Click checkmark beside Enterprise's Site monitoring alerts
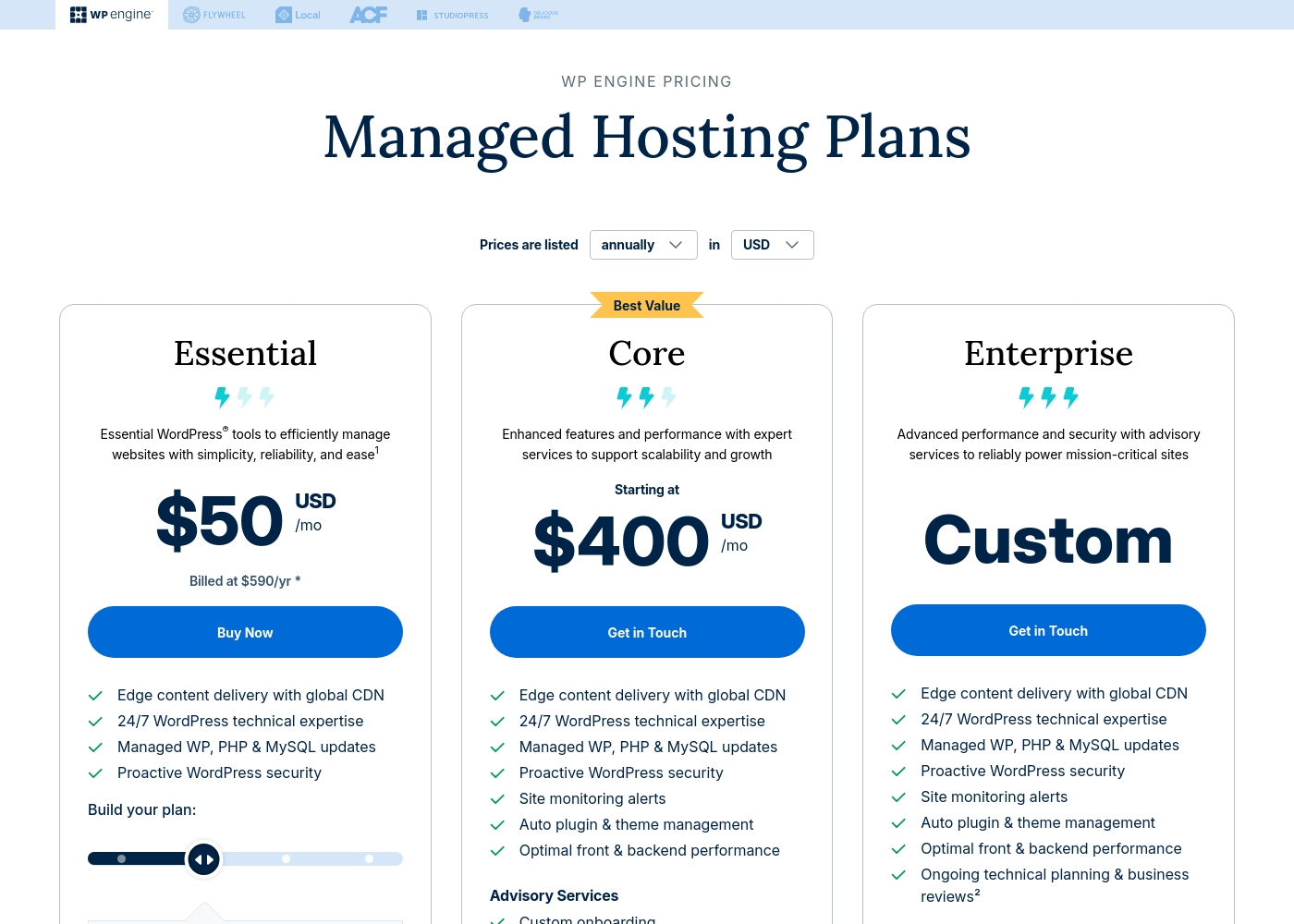 [898, 797]
